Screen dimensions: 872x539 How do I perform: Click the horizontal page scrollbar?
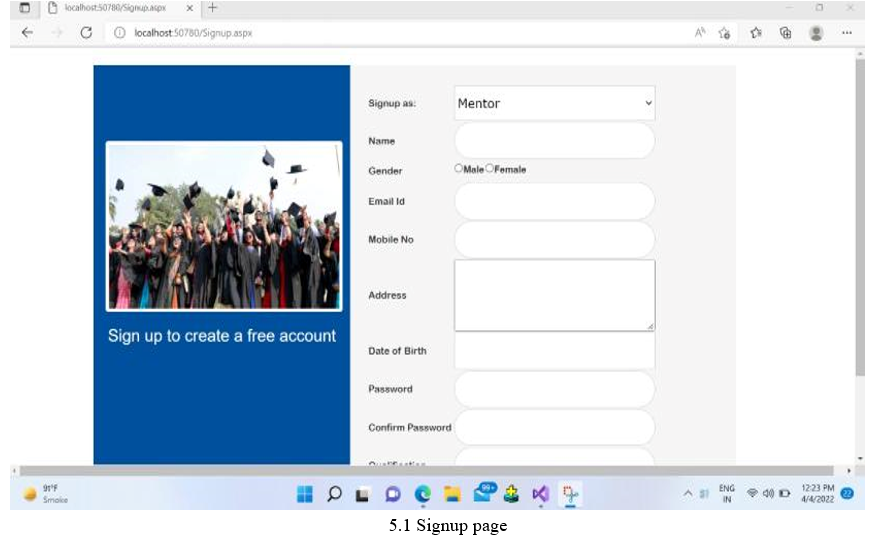click(x=426, y=471)
